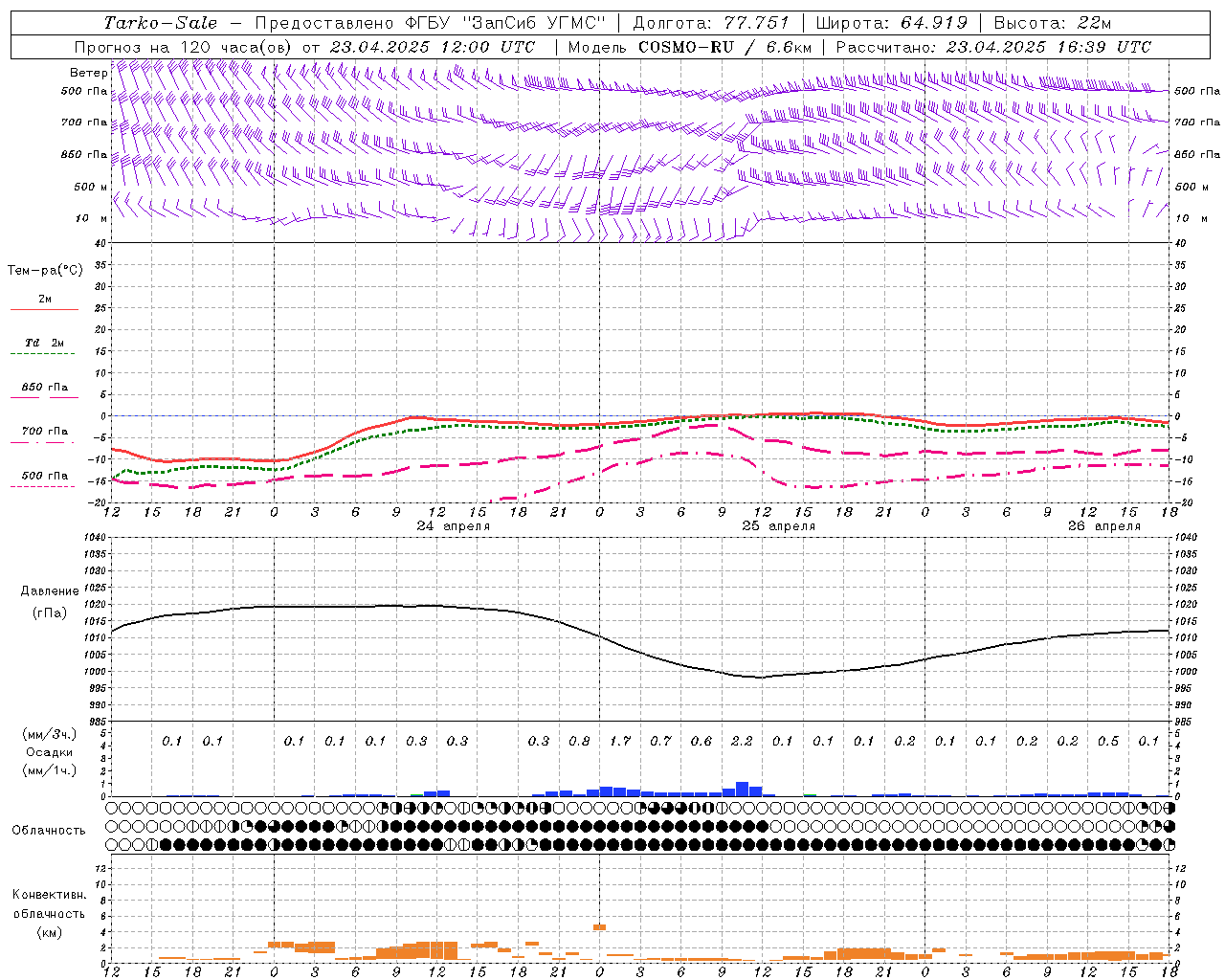Click the 'Td 2м' dew point legend entry
Viewport: 1225px width, 980px height.
coord(45,343)
